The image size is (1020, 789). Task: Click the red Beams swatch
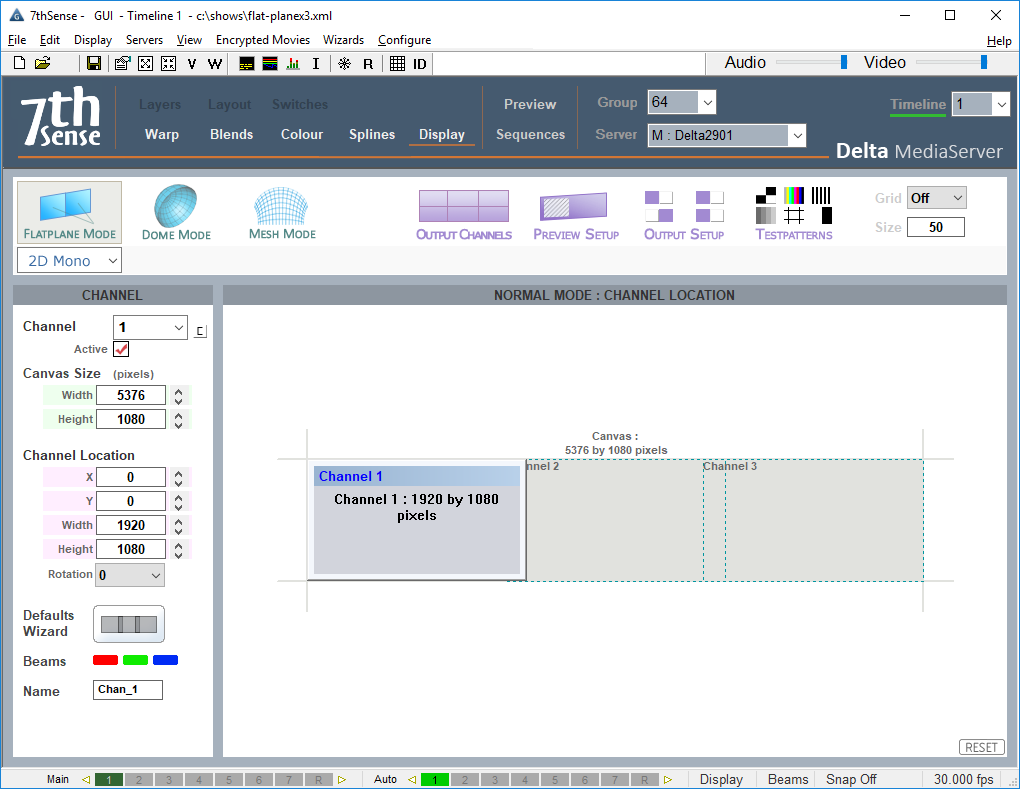pos(105,660)
